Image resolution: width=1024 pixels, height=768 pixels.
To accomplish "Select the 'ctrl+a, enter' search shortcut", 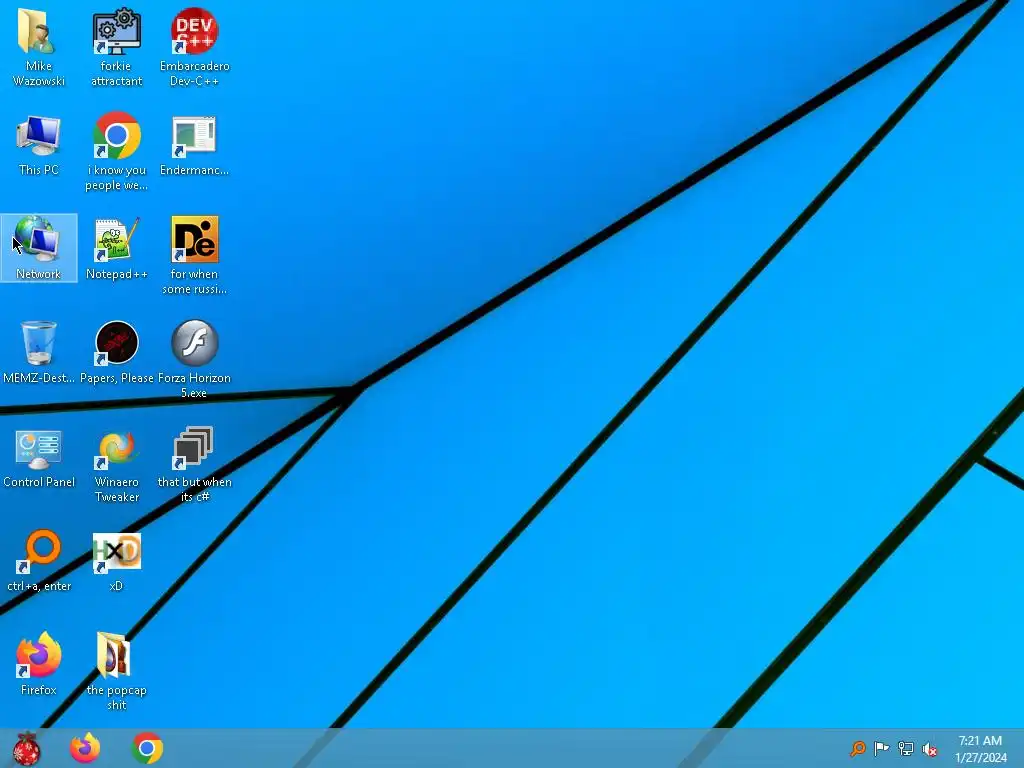I will click(39, 560).
